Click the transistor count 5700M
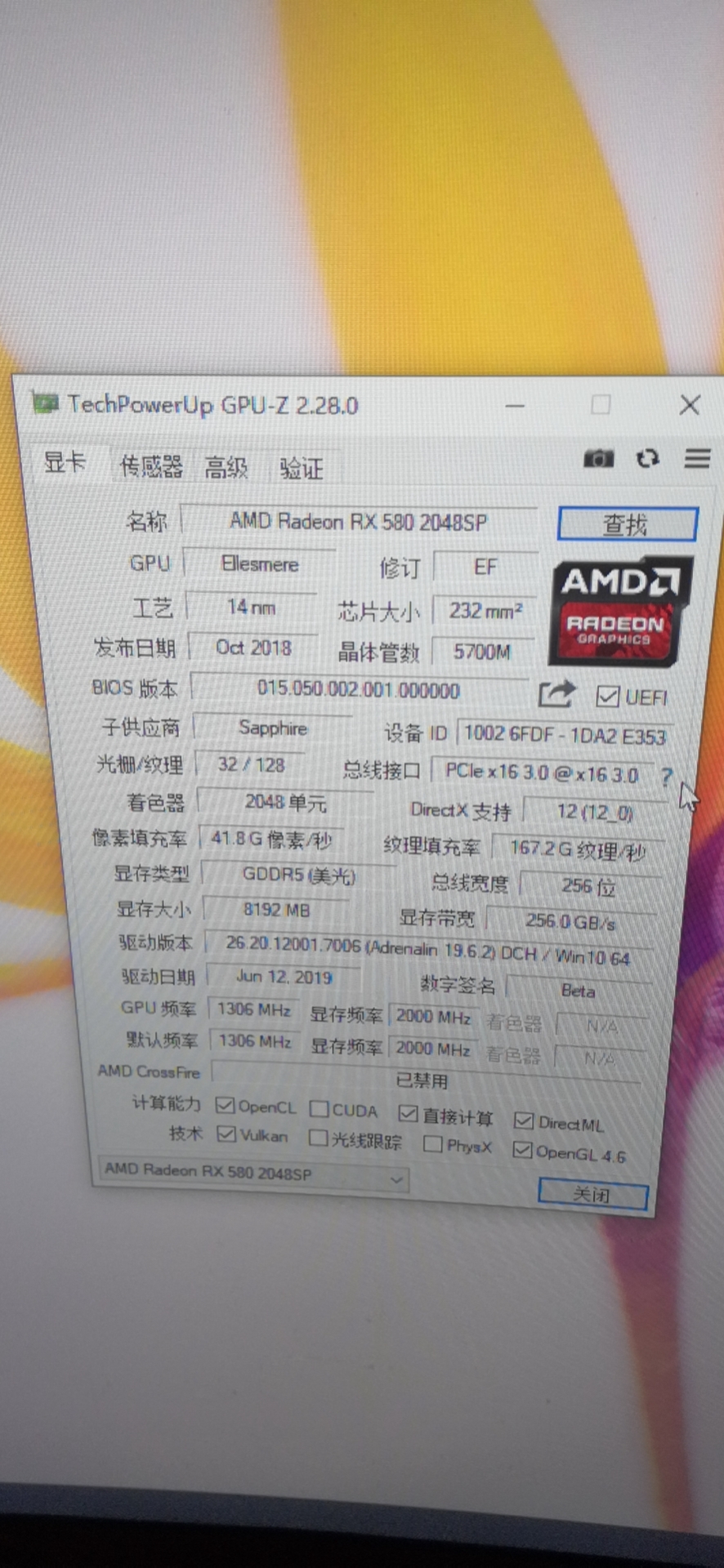The height and width of the screenshot is (1568, 724). 482,652
